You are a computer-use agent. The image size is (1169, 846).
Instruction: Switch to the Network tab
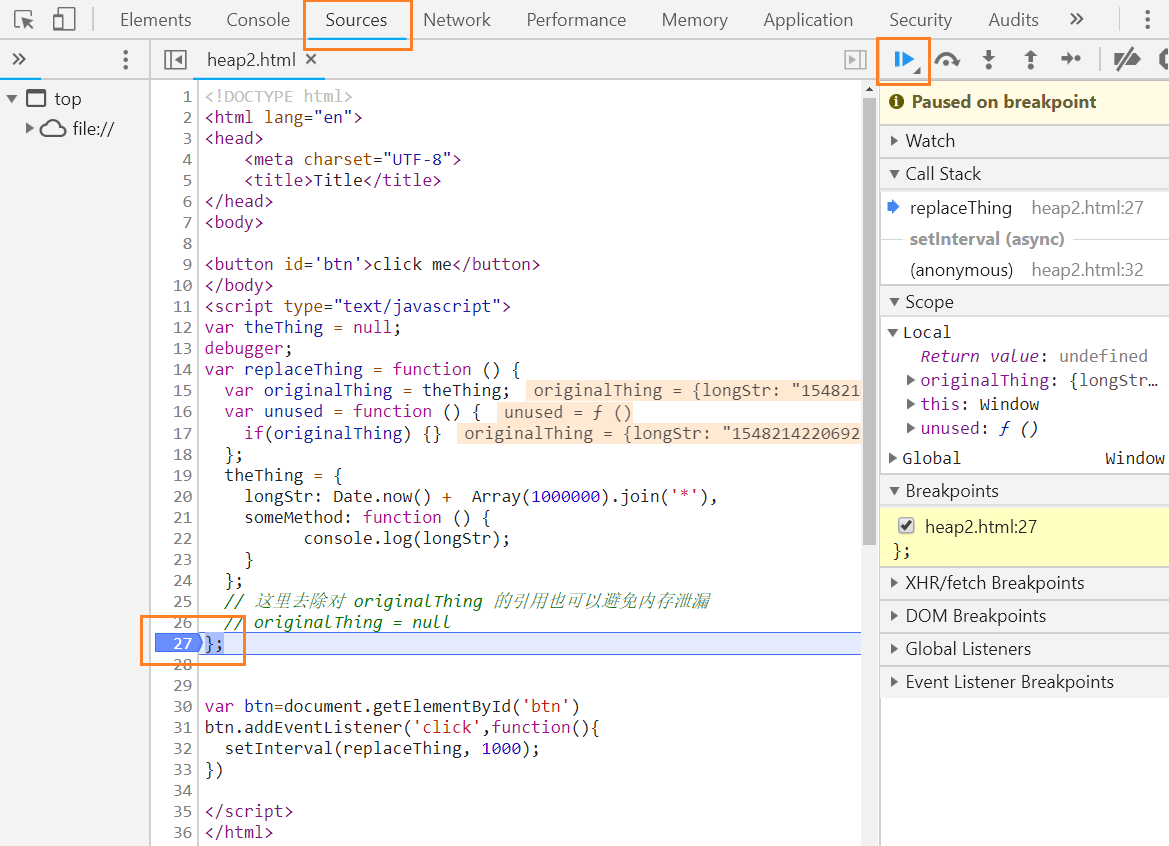coord(456,20)
